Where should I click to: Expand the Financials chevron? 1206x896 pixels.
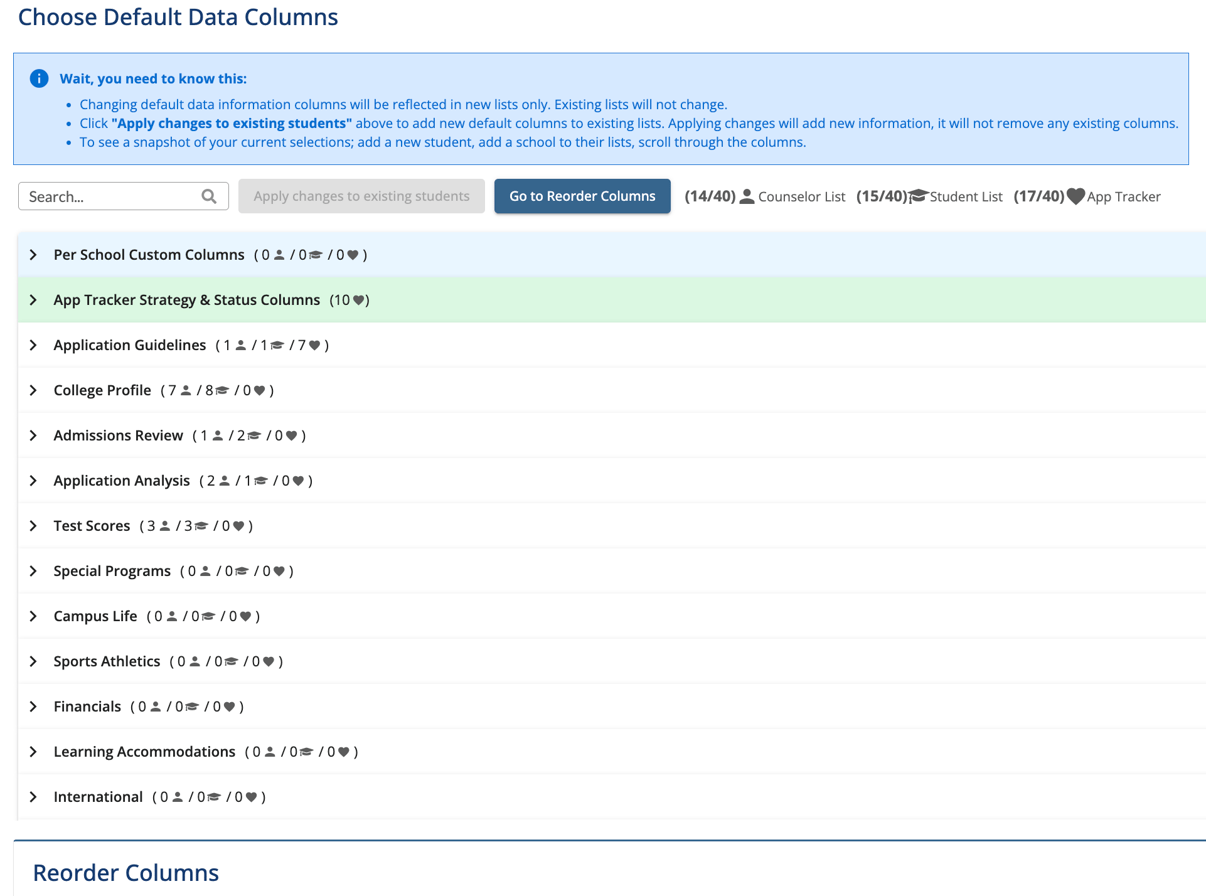(x=33, y=707)
